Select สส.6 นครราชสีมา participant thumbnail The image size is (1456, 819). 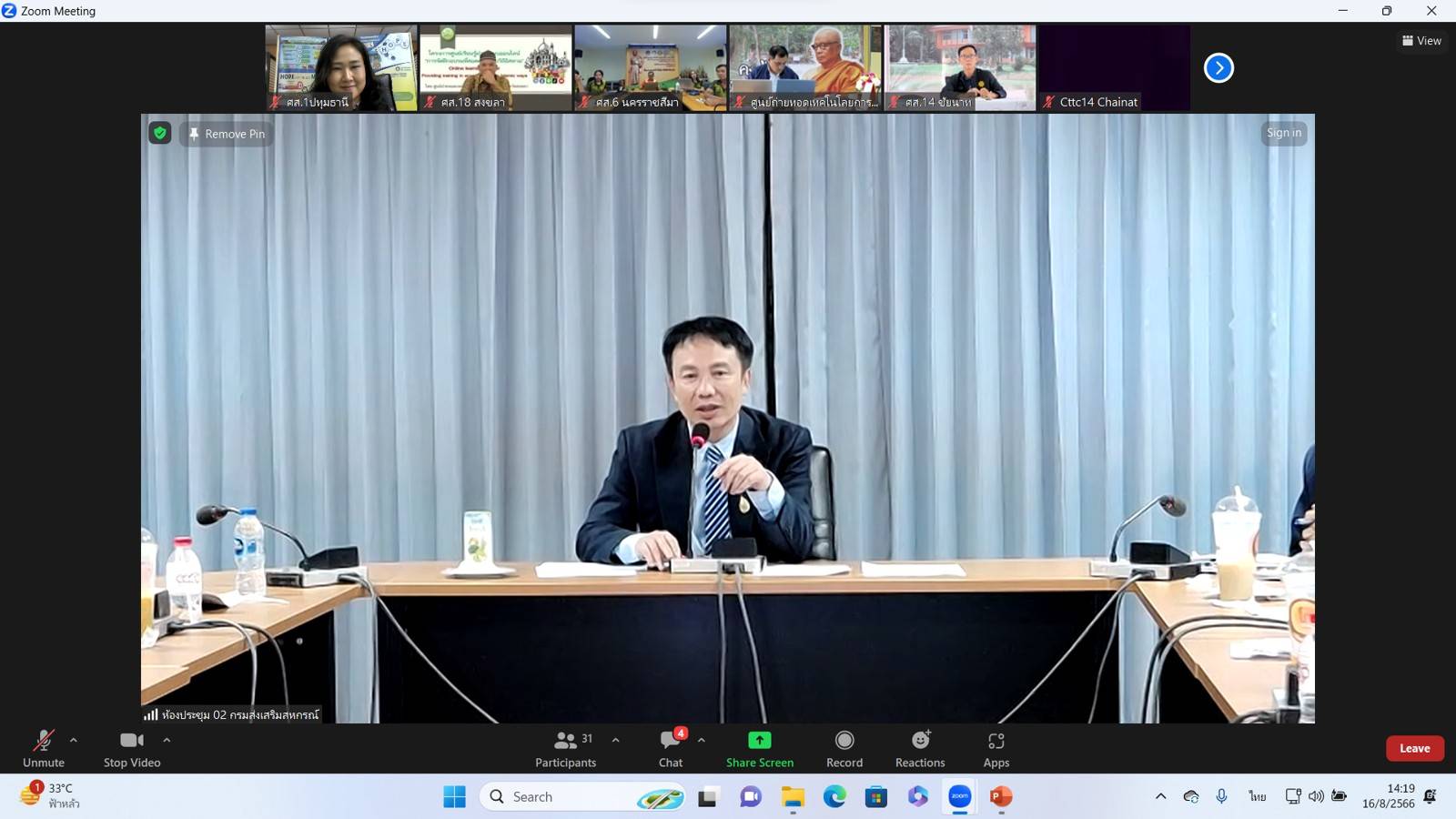point(651,68)
